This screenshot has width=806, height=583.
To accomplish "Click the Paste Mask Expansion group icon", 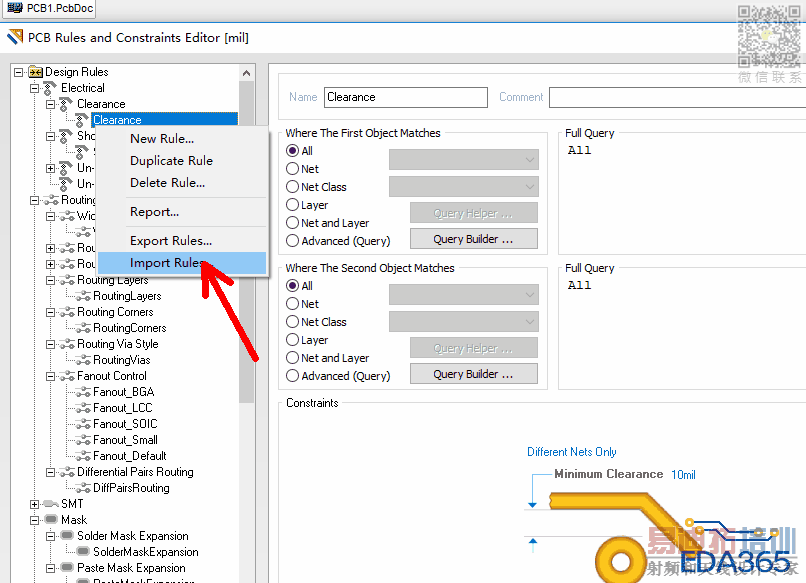I will click(67, 568).
